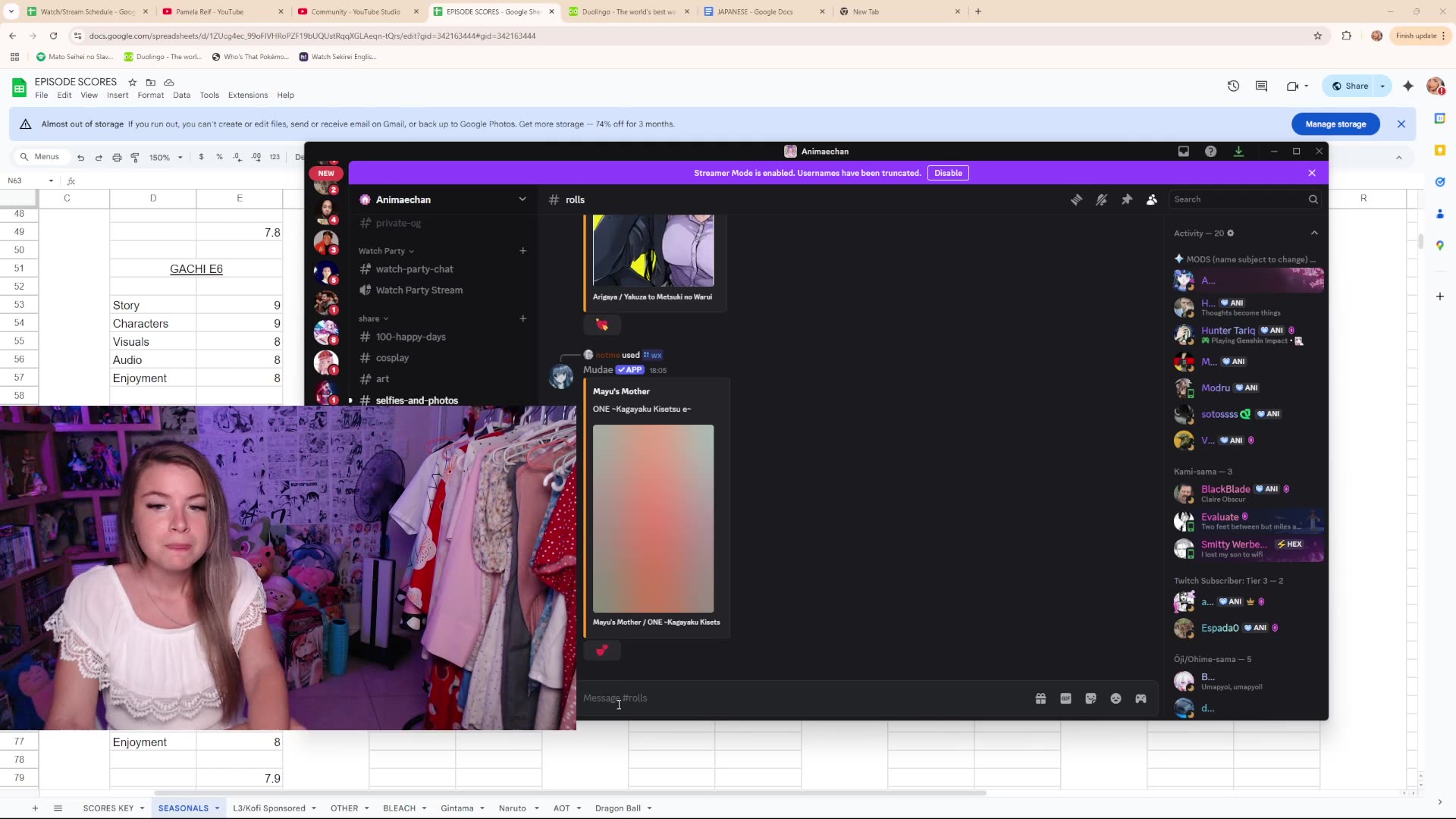Click the Manage storage button
1456x819 pixels.
1336,124
